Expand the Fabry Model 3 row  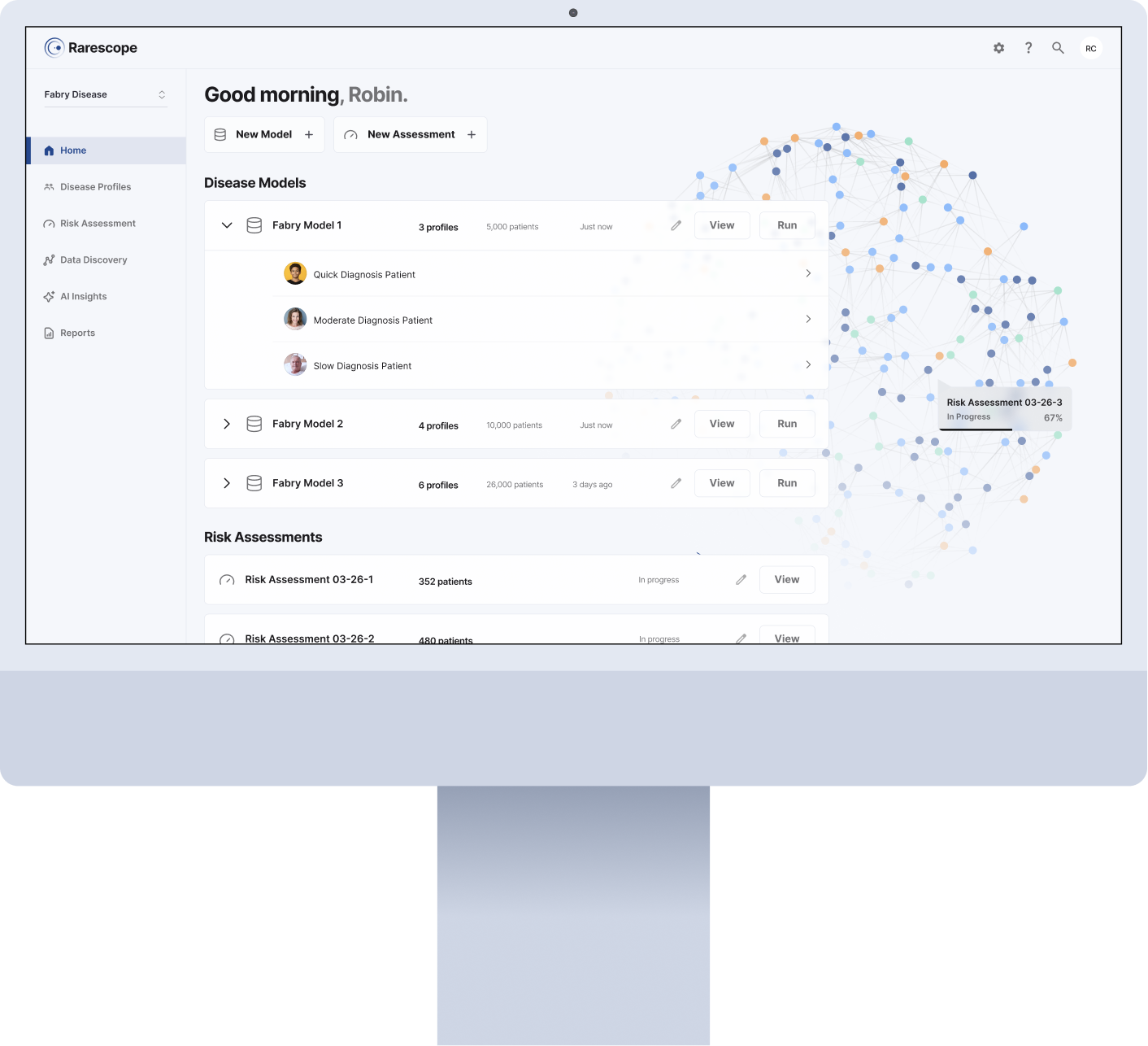pos(227,483)
